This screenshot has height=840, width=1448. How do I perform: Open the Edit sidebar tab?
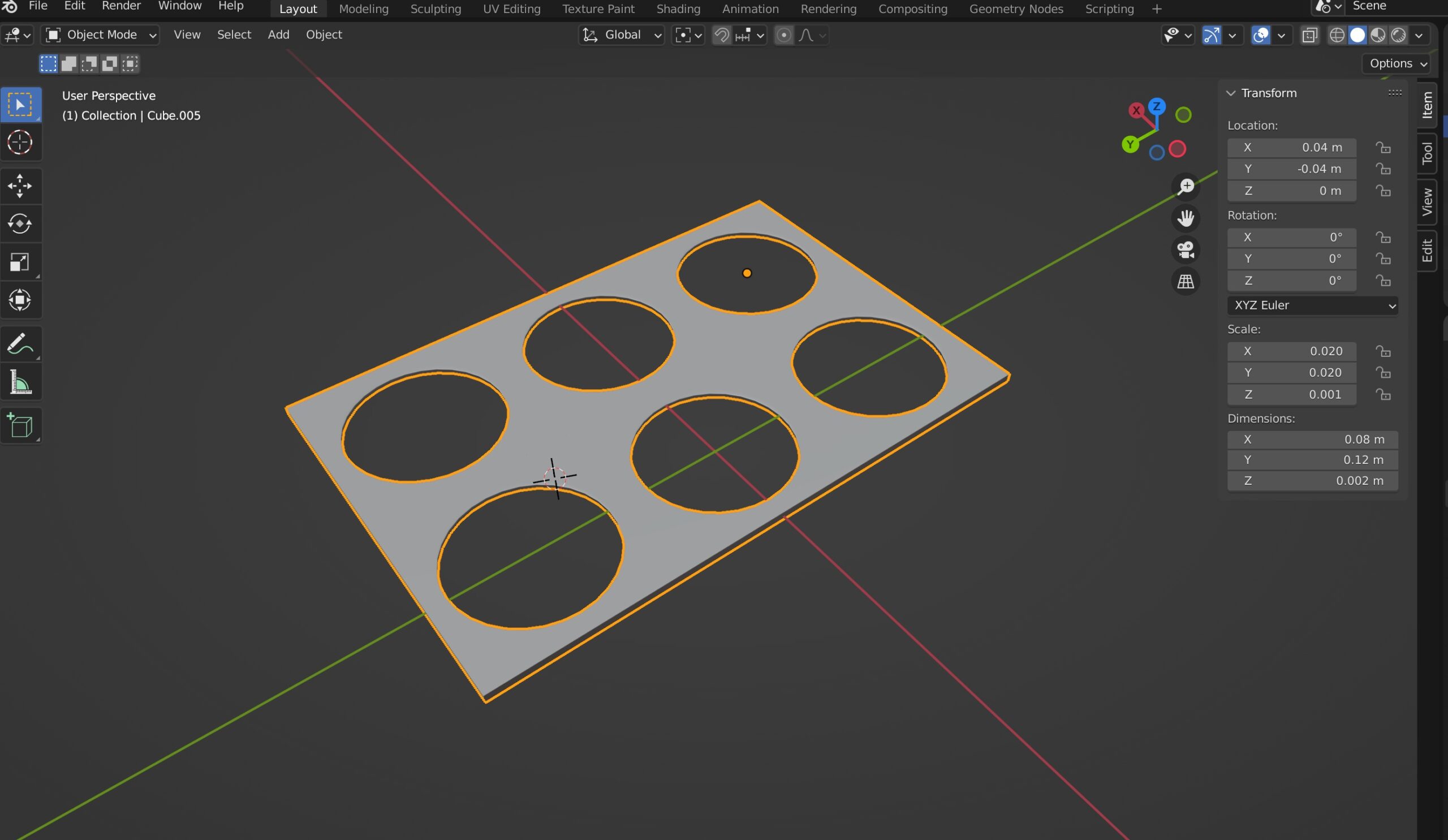click(1427, 251)
